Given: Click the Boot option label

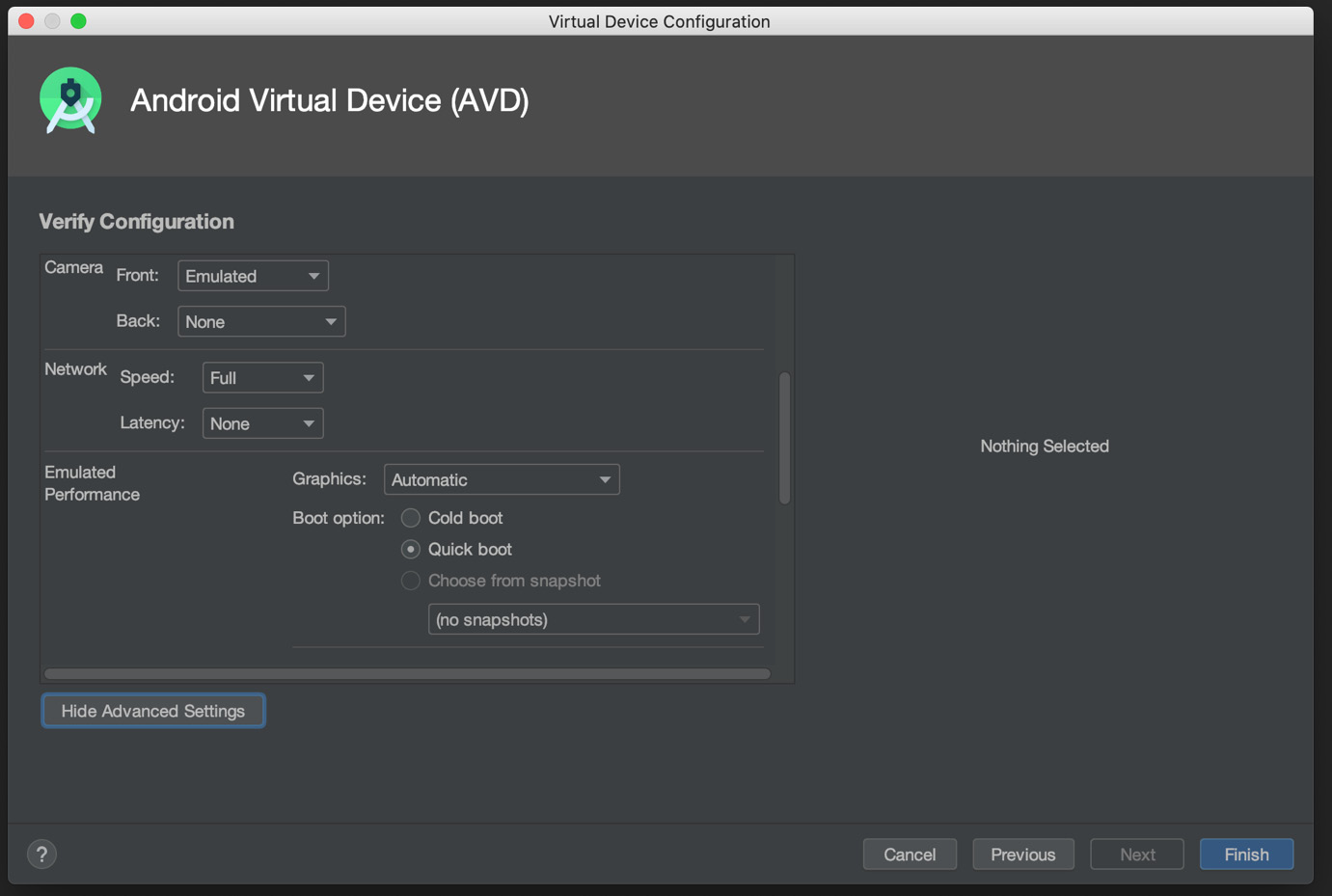Looking at the screenshot, I should pos(339,518).
